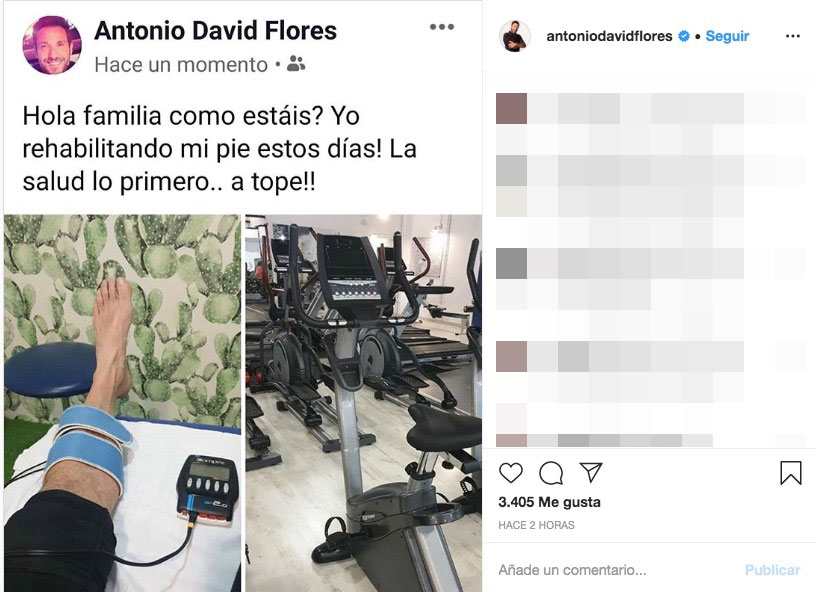Screen dimensions: 816x592
Task: Open the foot rehabilitation photo
Action: click(123, 403)
